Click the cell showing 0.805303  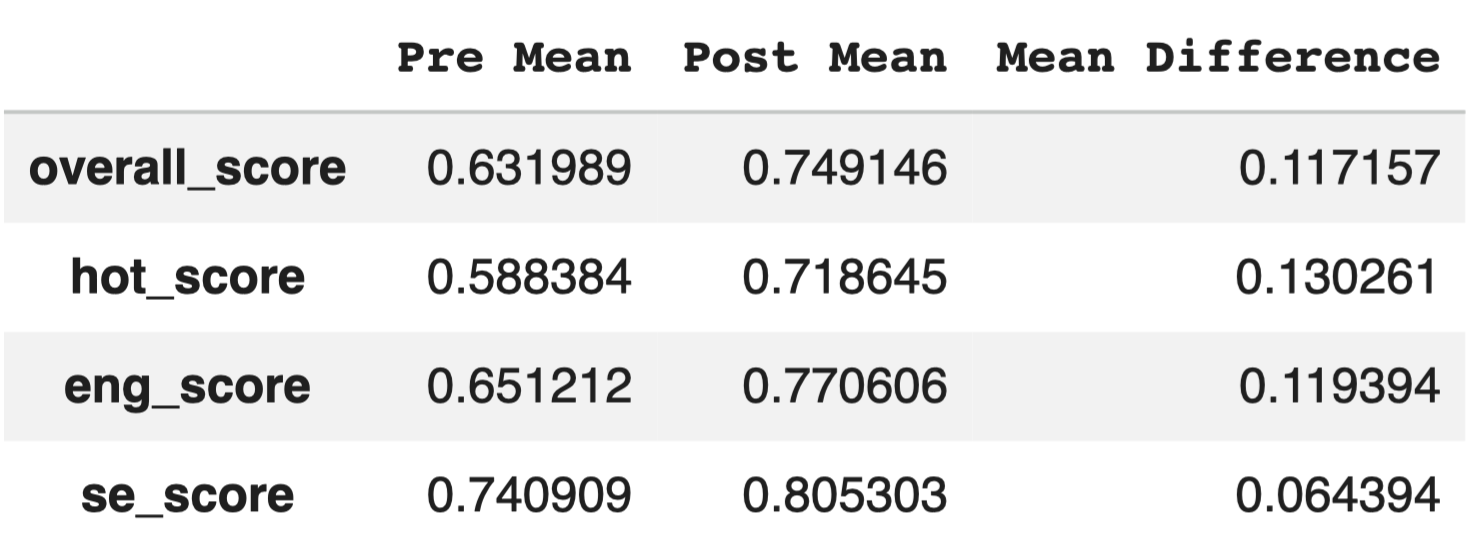[x=844, y=495]
